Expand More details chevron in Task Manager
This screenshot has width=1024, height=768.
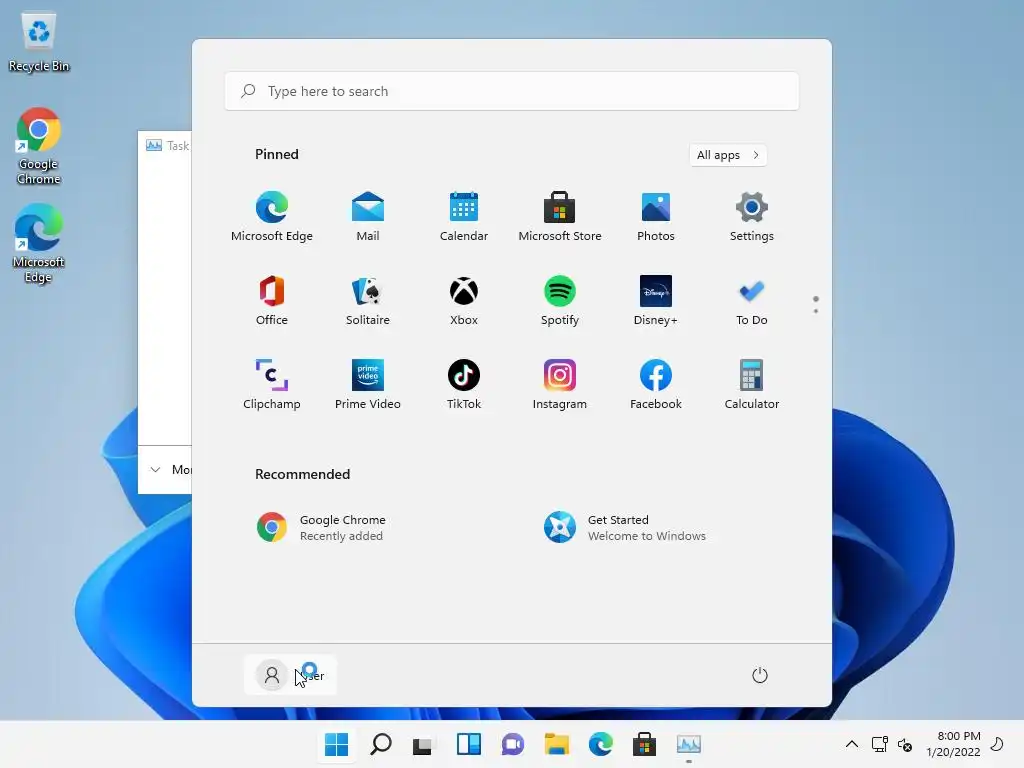[x=155, y=470]
